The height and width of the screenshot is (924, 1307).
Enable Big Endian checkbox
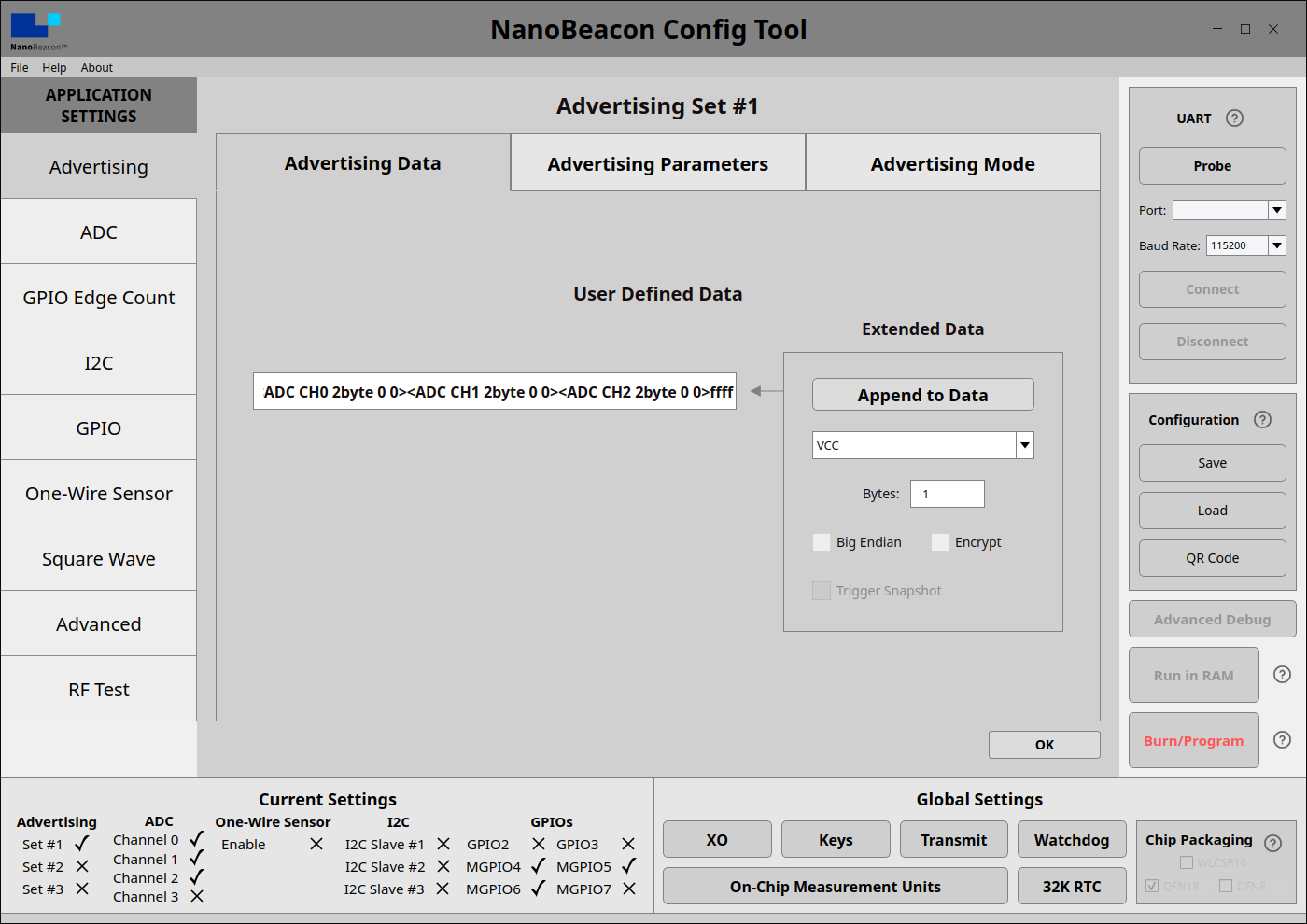pos(822,542)
